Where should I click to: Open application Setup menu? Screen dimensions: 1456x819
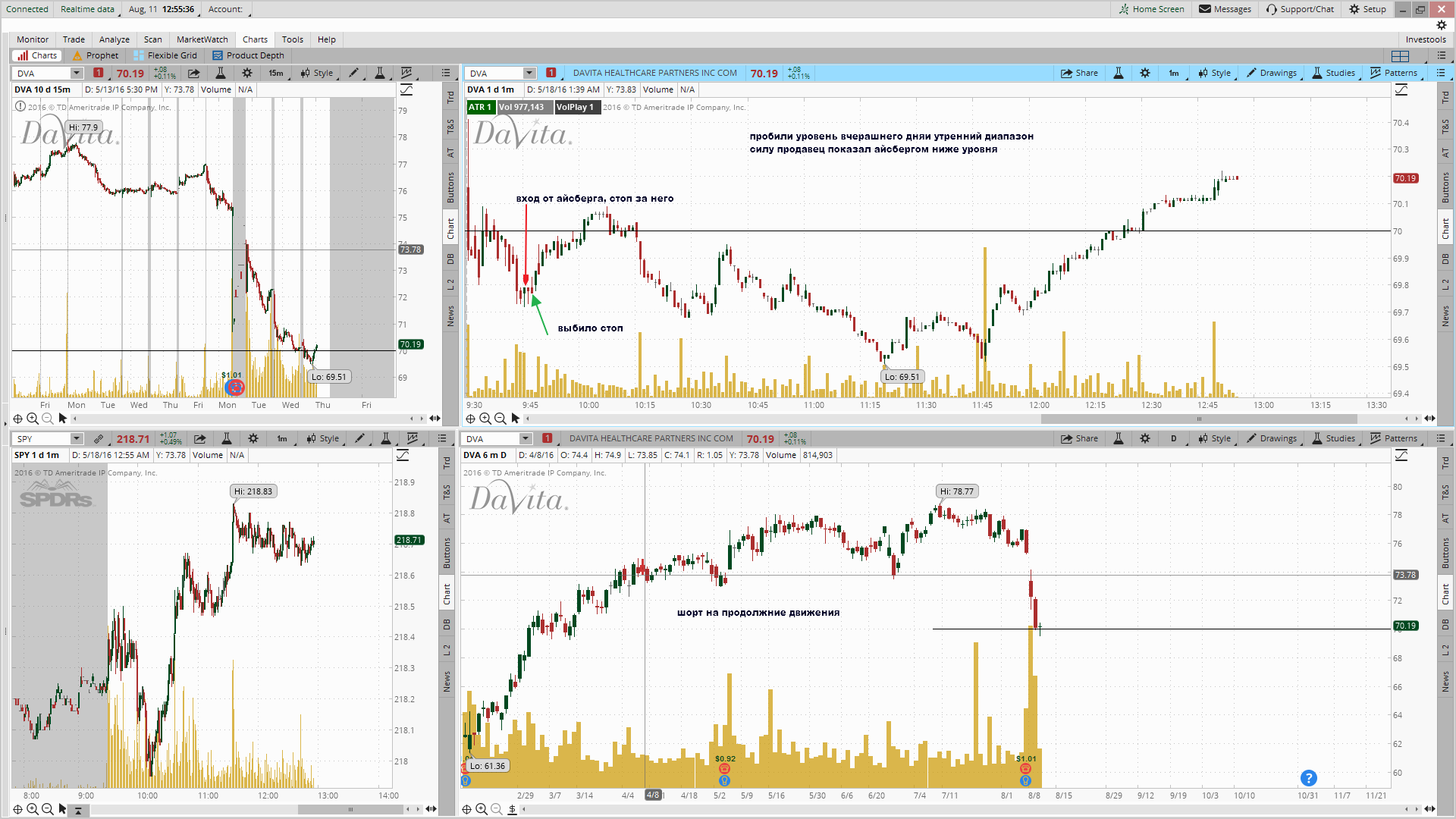coord(1367,9)
